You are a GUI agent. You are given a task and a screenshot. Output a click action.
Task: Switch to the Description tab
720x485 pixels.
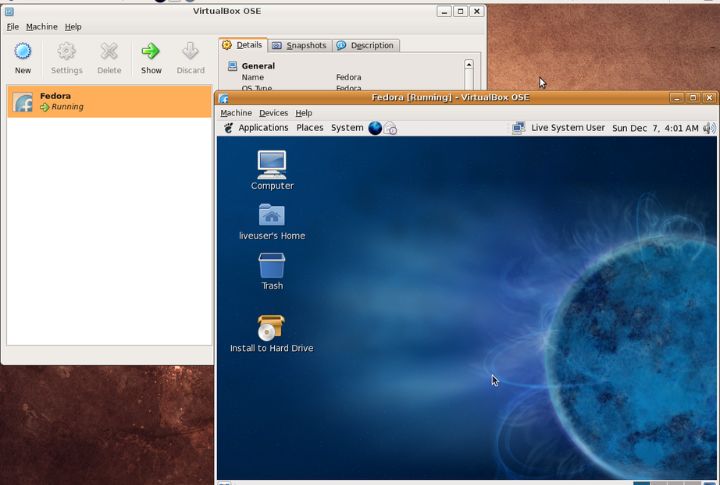[x=366, y=45]
